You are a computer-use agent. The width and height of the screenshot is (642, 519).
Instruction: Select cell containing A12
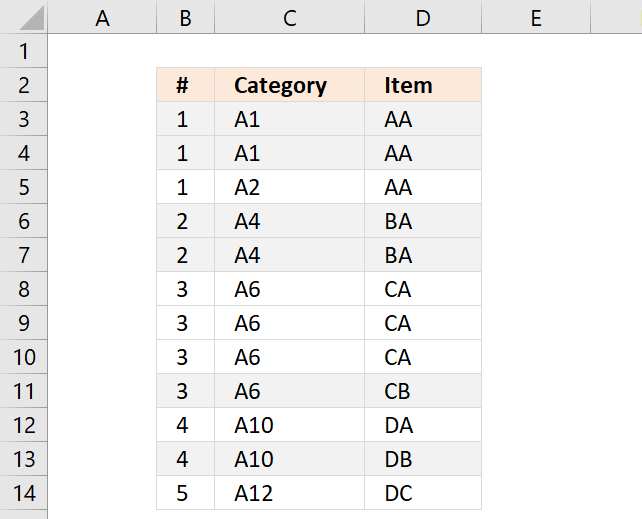pos(289,492)
